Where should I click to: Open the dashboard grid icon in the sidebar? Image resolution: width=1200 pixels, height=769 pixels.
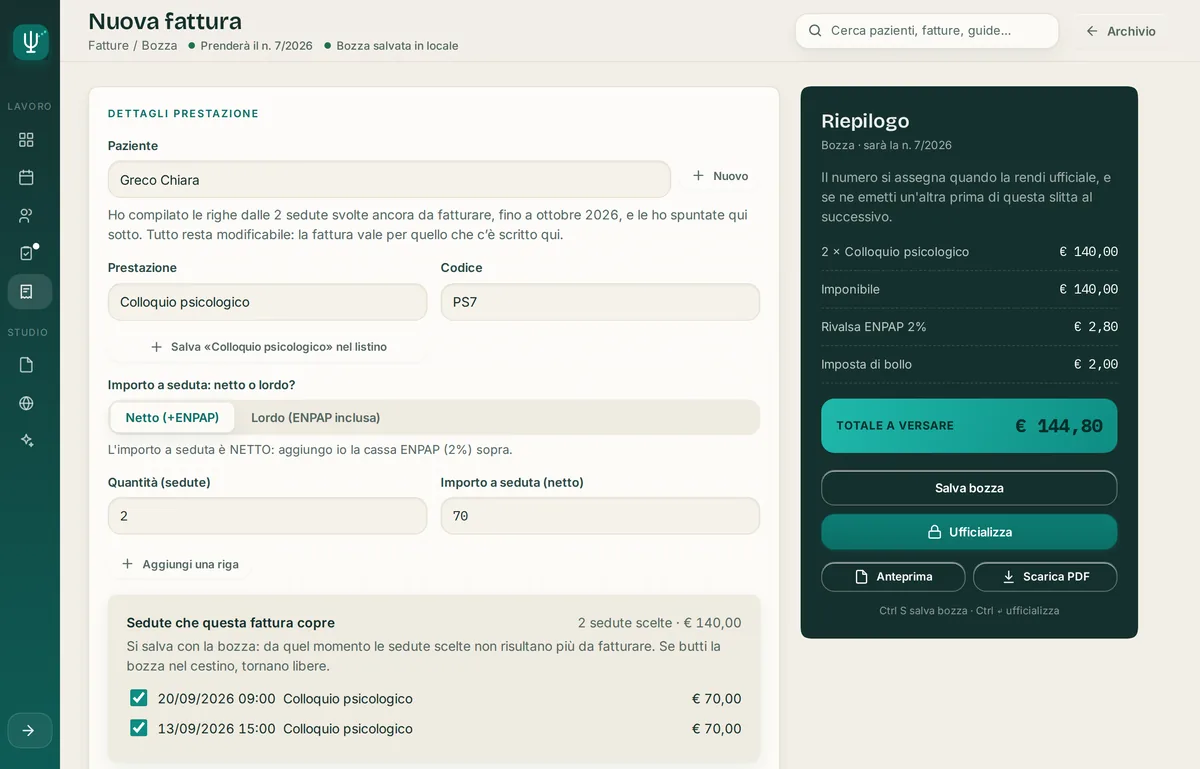pos(26,140)
